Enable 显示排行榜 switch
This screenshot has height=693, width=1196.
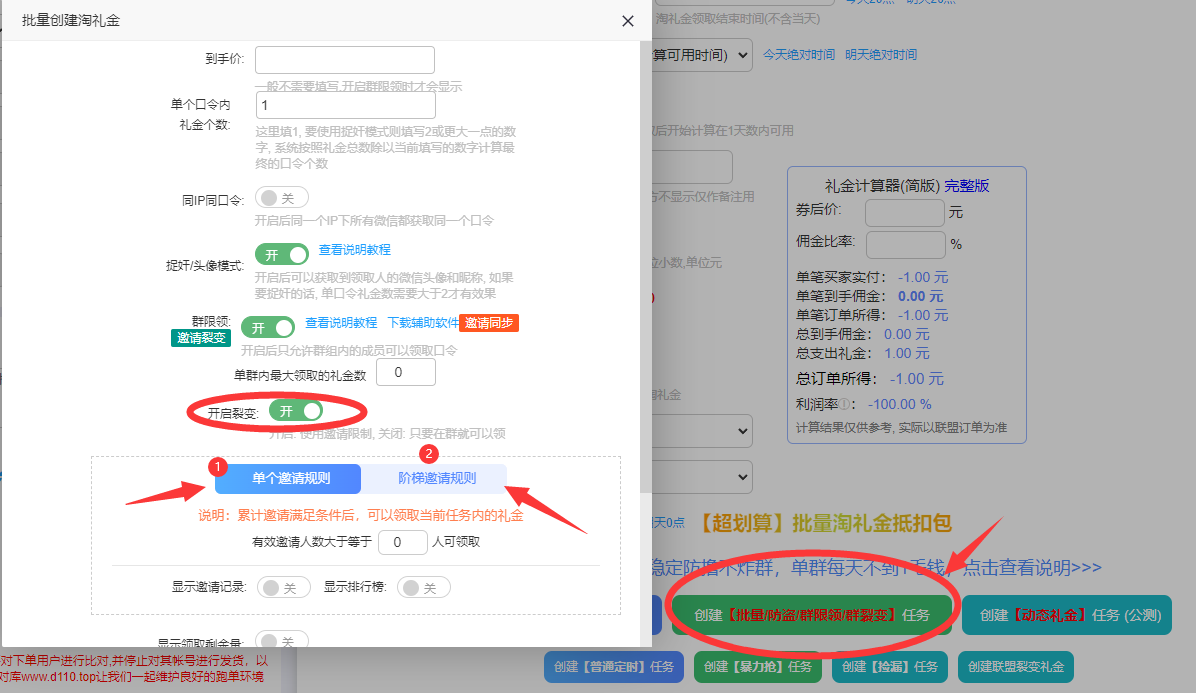point(423,588)
